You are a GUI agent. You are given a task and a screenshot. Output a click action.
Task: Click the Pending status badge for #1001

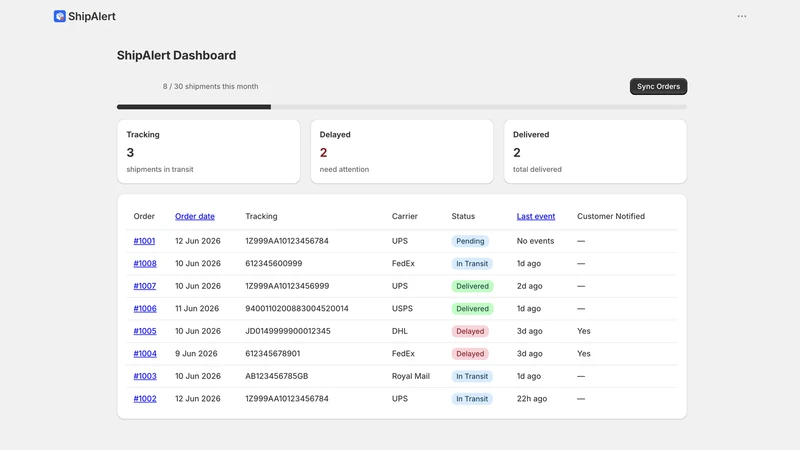click(x=470, y=241)
